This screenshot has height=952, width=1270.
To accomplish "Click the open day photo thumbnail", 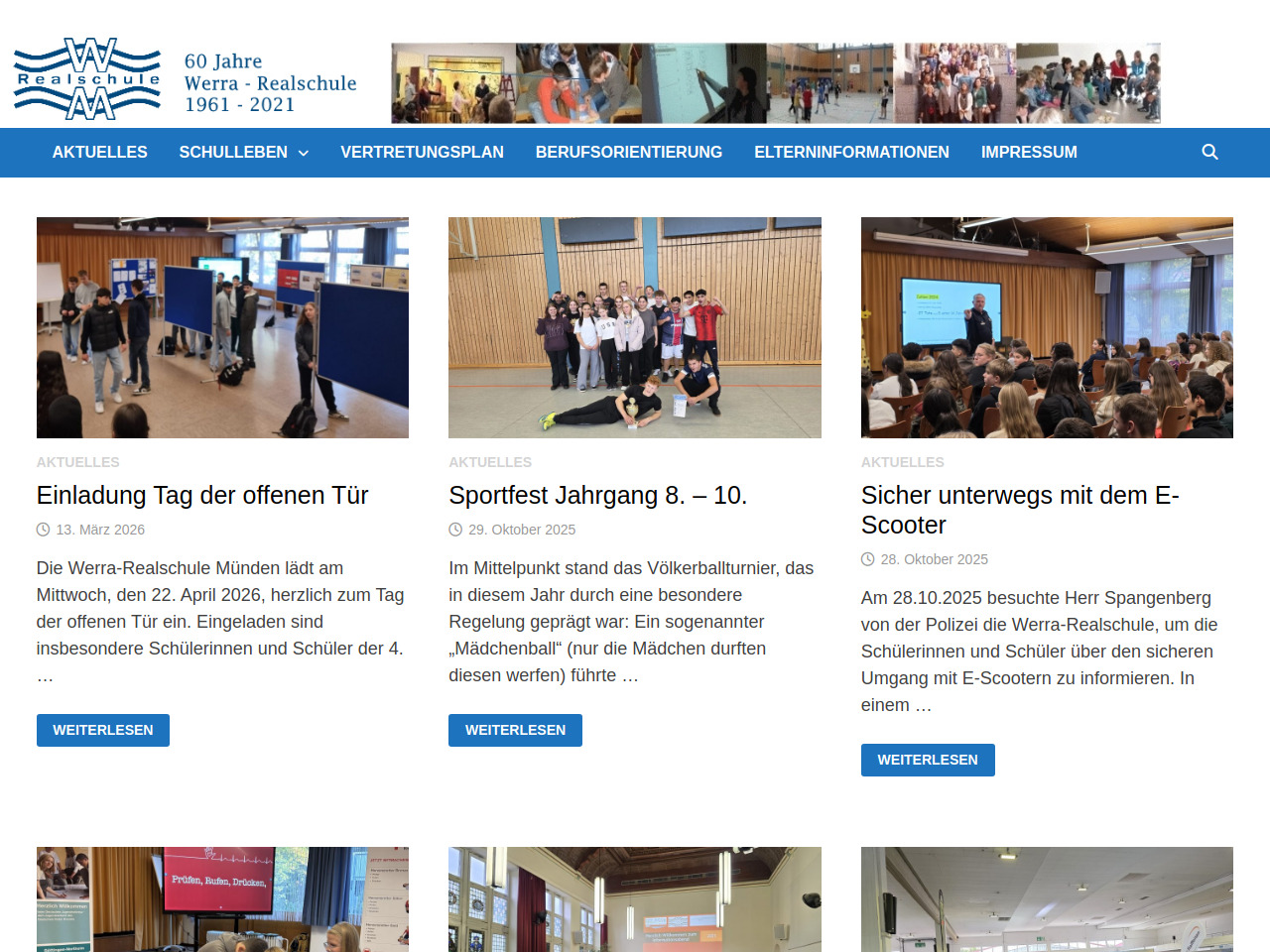I will [x=222, y=327].
